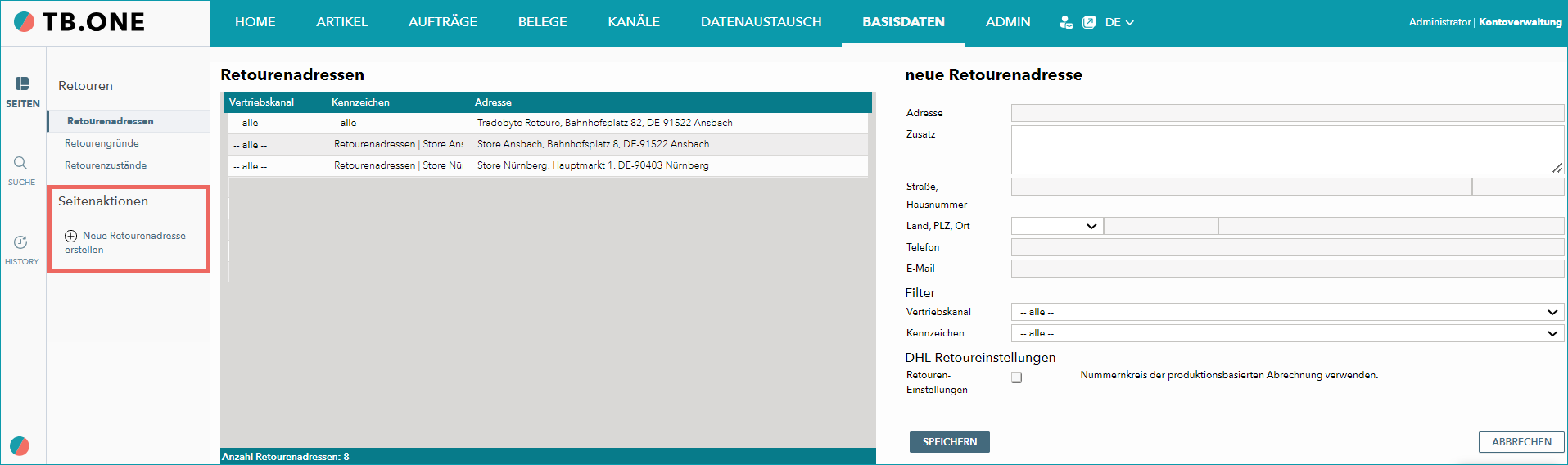Open the KANÄLE menu
This screenshot has width=1568, height=465.
634,22
